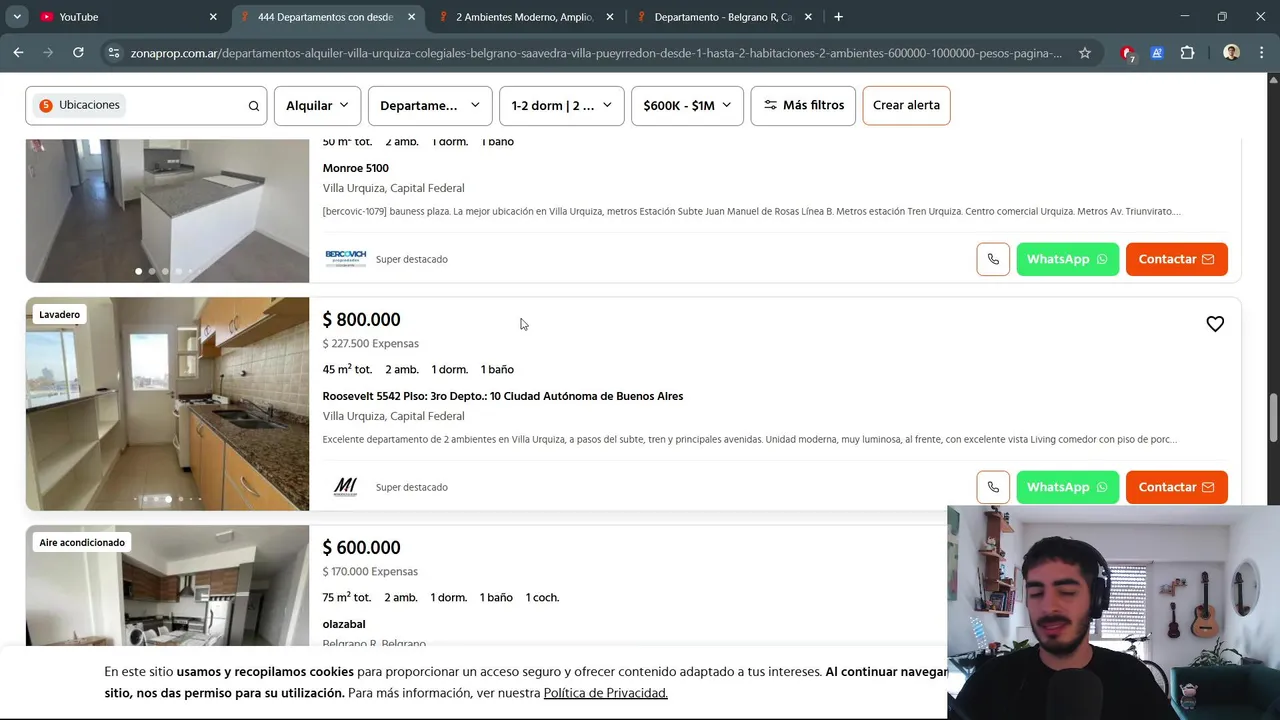Click the search magnifier in Ubicaciones field

[254, 106]
